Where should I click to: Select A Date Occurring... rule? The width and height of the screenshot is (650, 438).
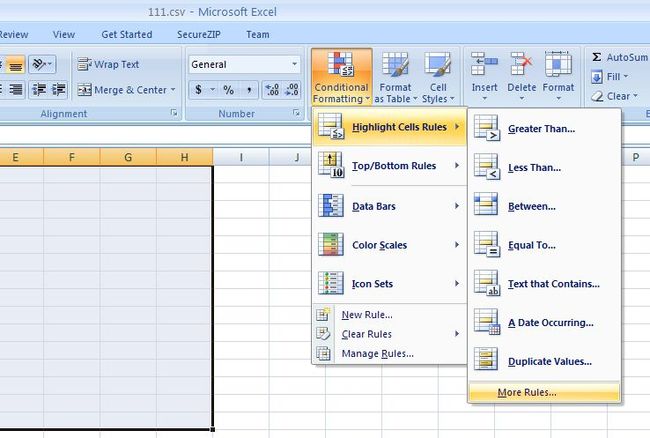coord(544,322)
